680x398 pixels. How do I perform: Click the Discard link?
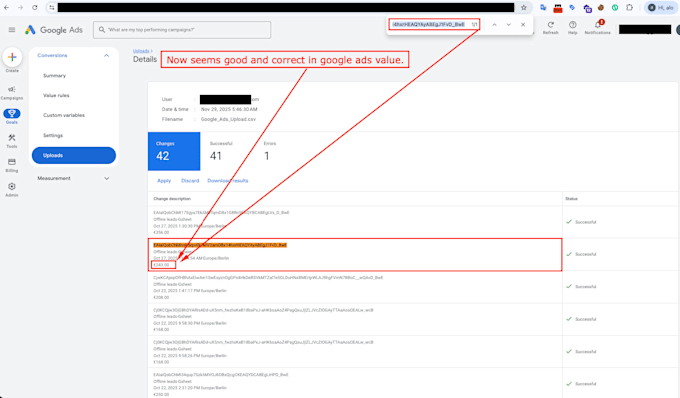(190, 181)
